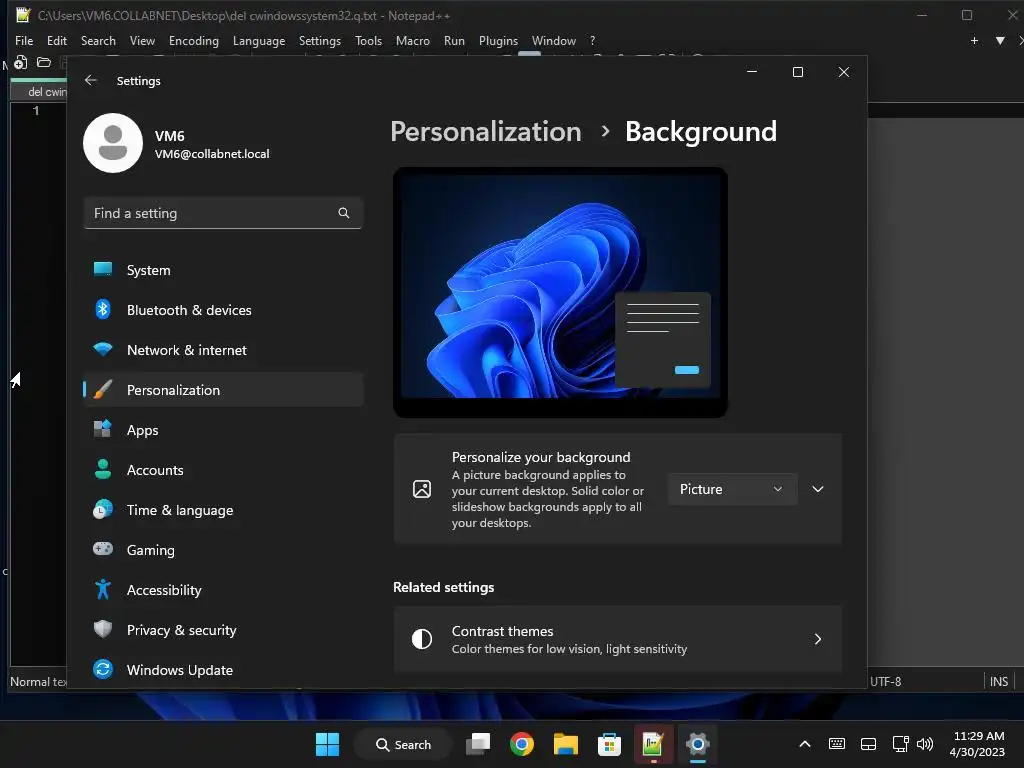The width and height of the screenshot is (1024, 768).
Task: Open Notepad++ Encoding menu
Action: click(x=194, y=40)
